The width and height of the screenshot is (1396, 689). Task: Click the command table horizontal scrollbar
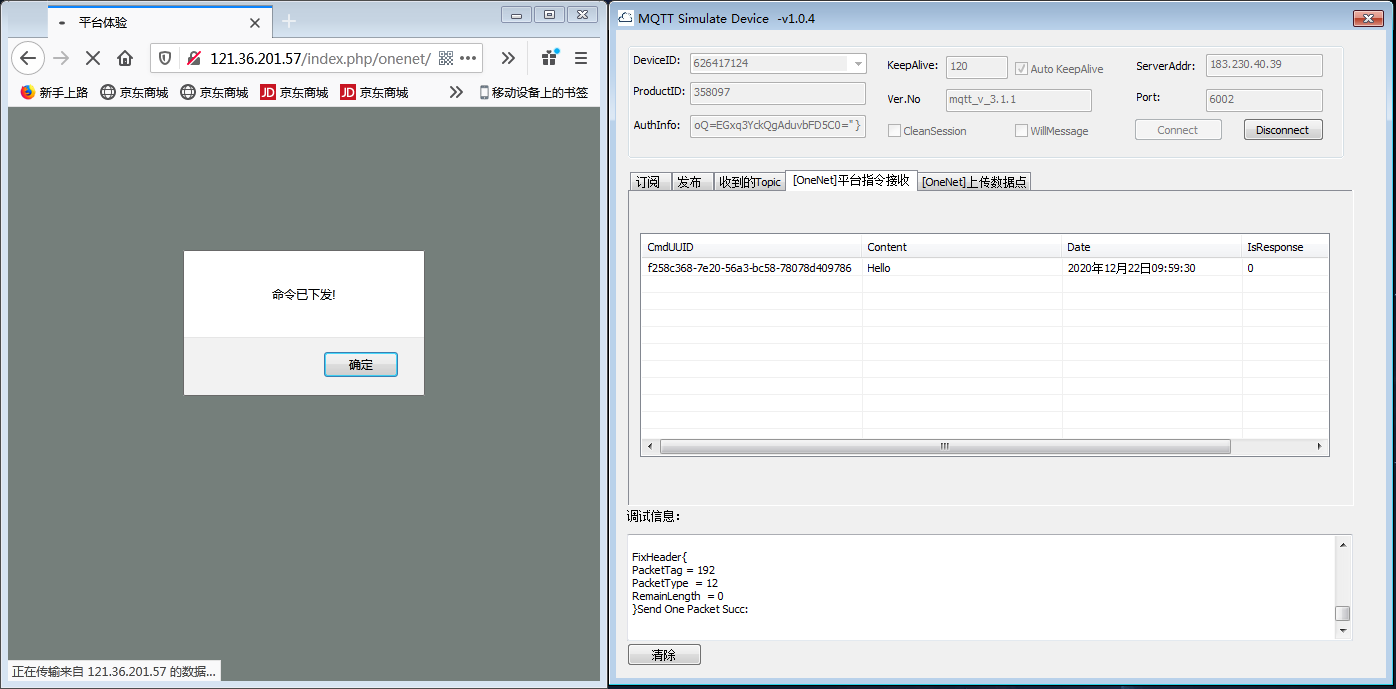pos(944,446)
